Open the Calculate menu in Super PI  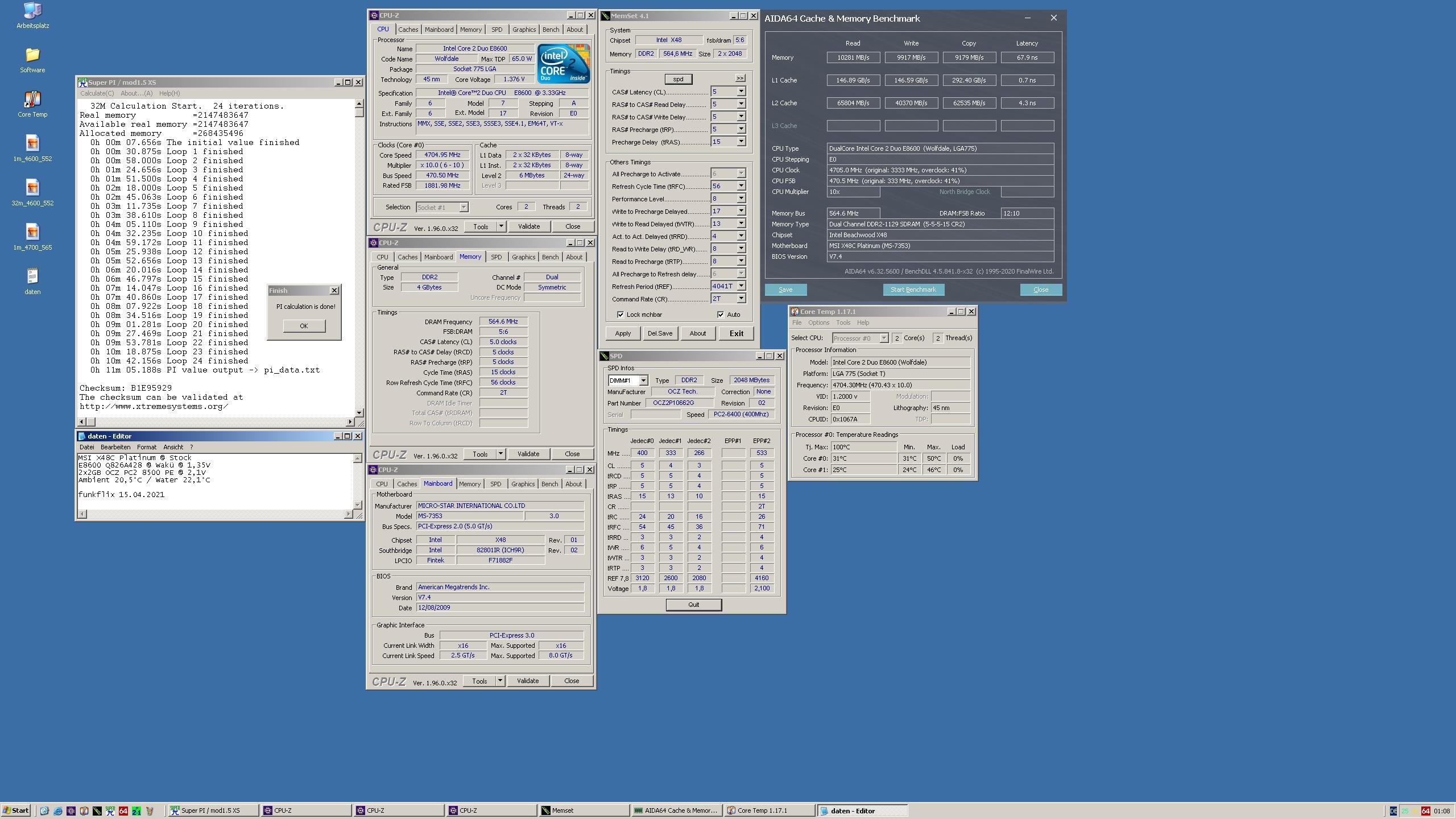click(97, 93)
